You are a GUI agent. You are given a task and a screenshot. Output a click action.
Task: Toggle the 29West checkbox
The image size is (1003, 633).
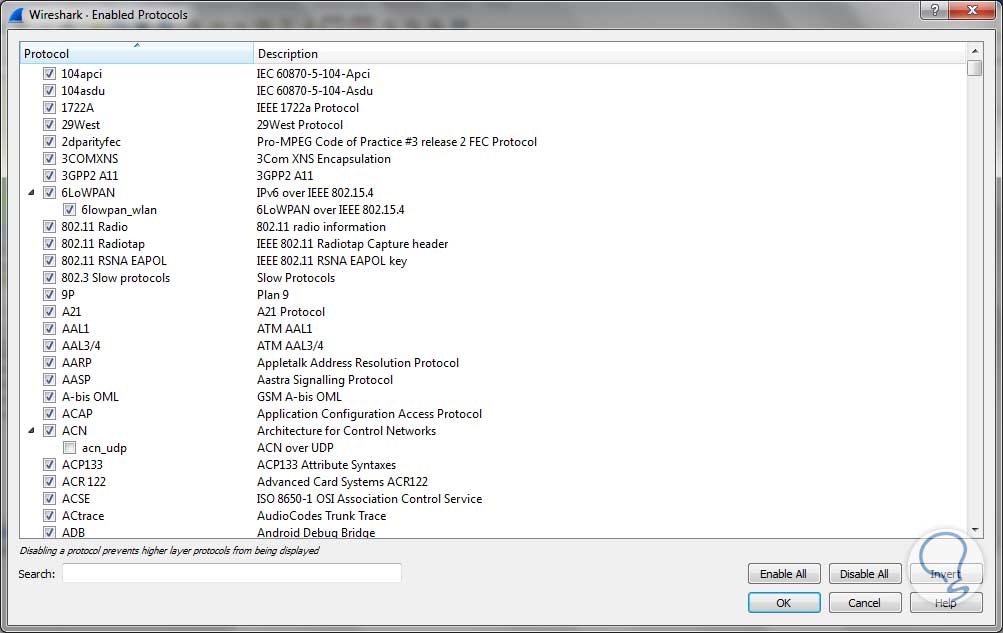(49, 125)
